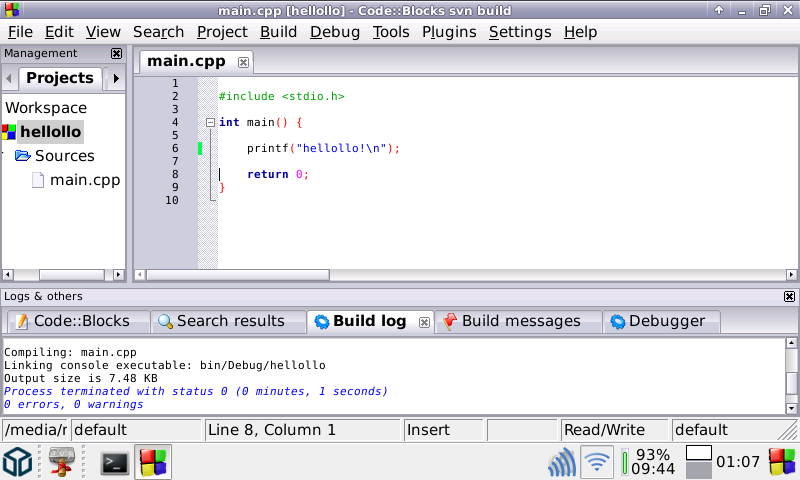Close the Logs & others panel

pyautogui.click(x=790, y=297)
